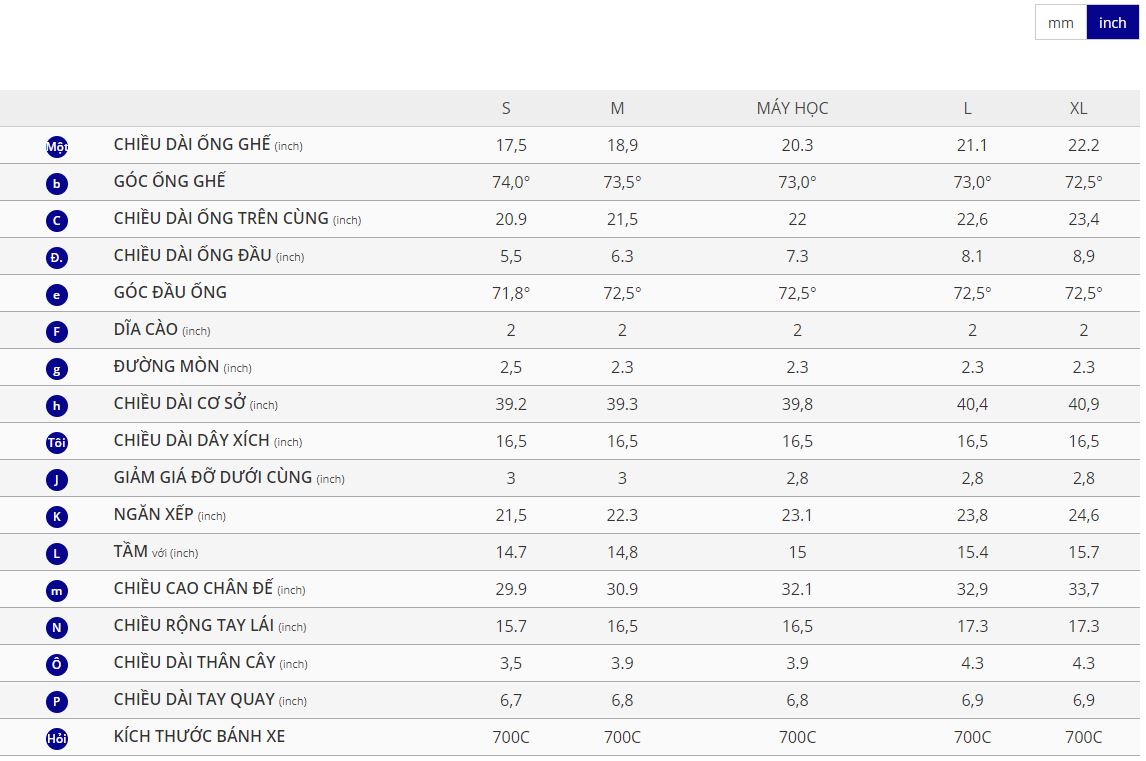This screenshot has height=761, width=1146.
Task: Switch units to mm
Action: tap(1060, 23)
